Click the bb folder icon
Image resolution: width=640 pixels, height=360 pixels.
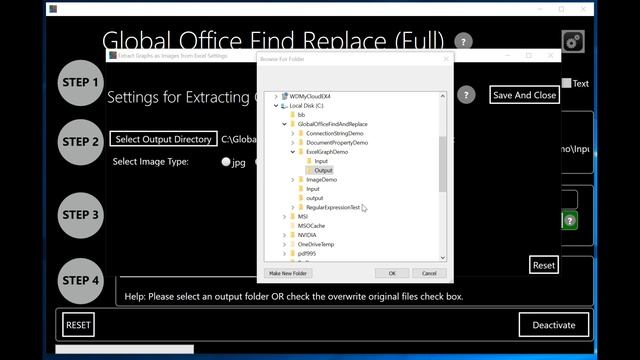click(293, 115)
